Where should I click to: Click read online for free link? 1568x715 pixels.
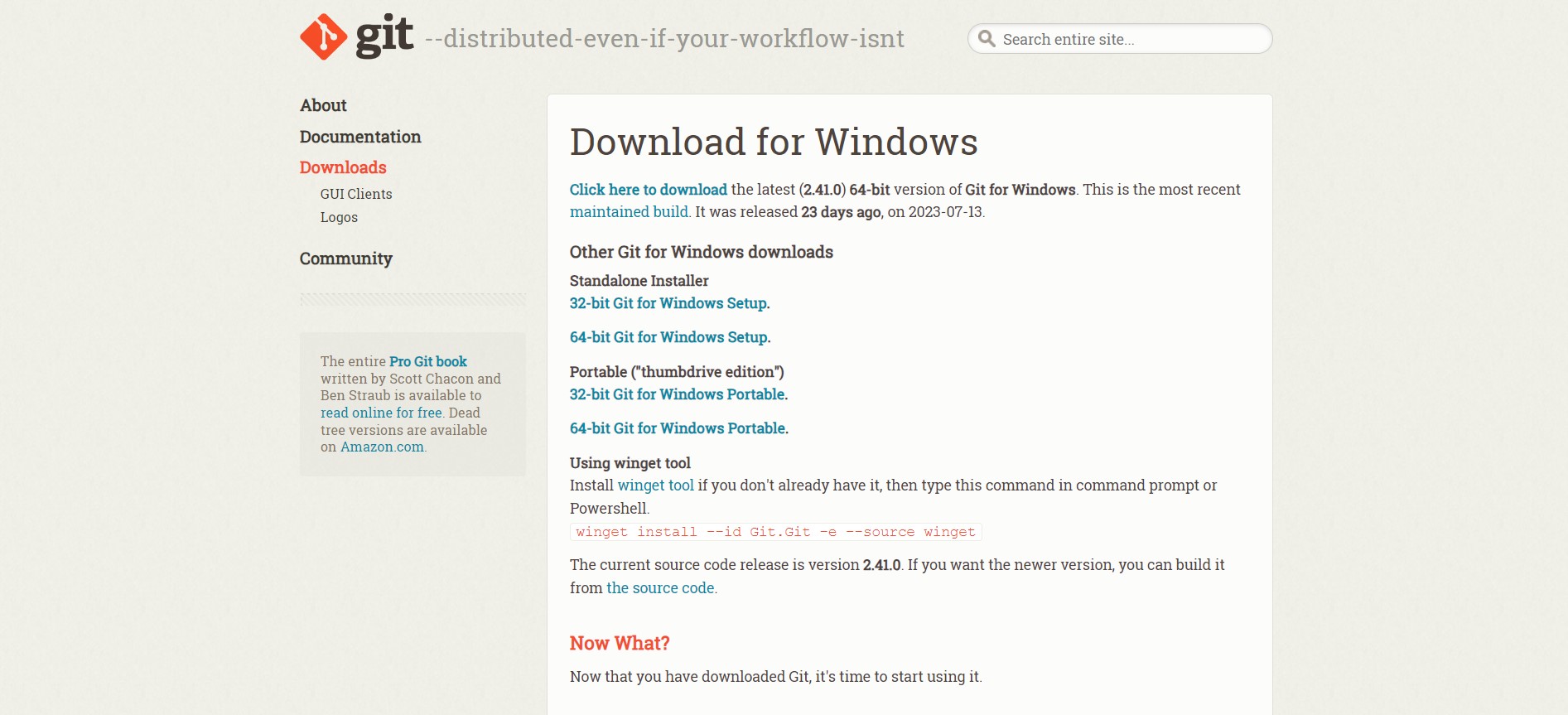pos(381,413)
